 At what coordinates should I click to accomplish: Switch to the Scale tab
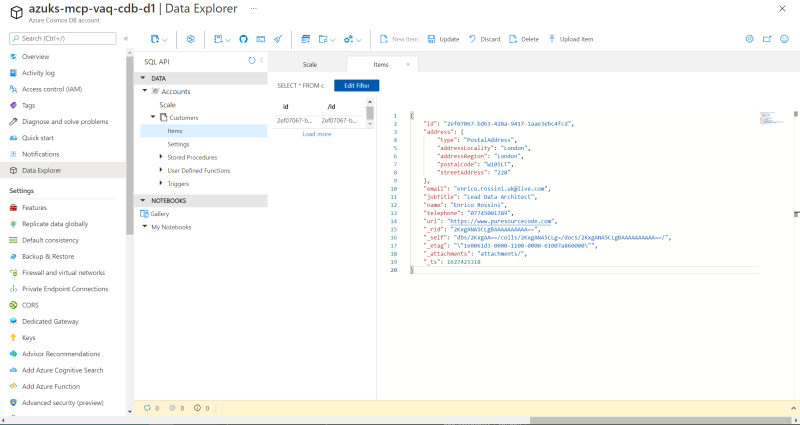coord(309,65)
